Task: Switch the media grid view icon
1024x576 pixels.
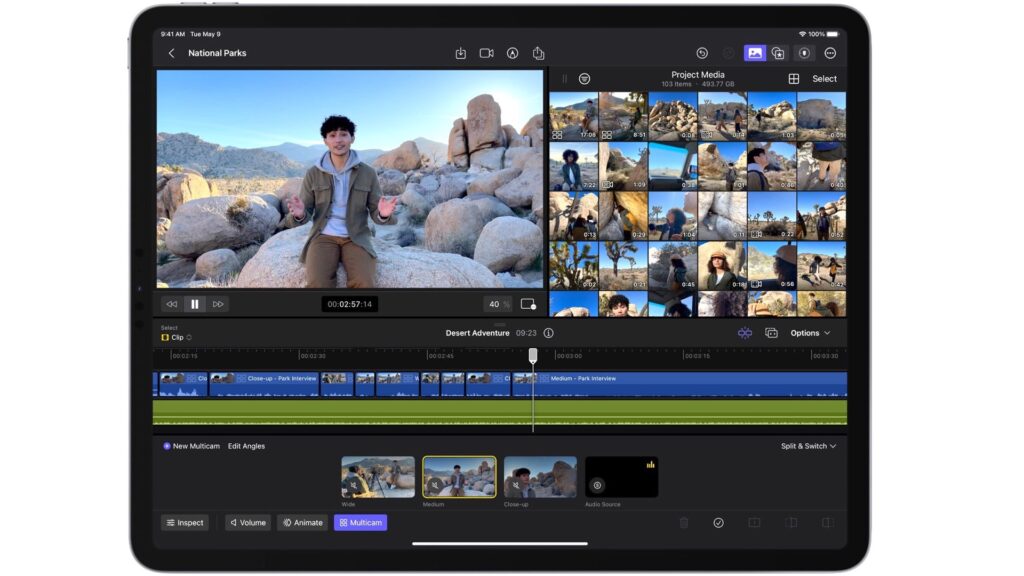Action: coord(793,79)
